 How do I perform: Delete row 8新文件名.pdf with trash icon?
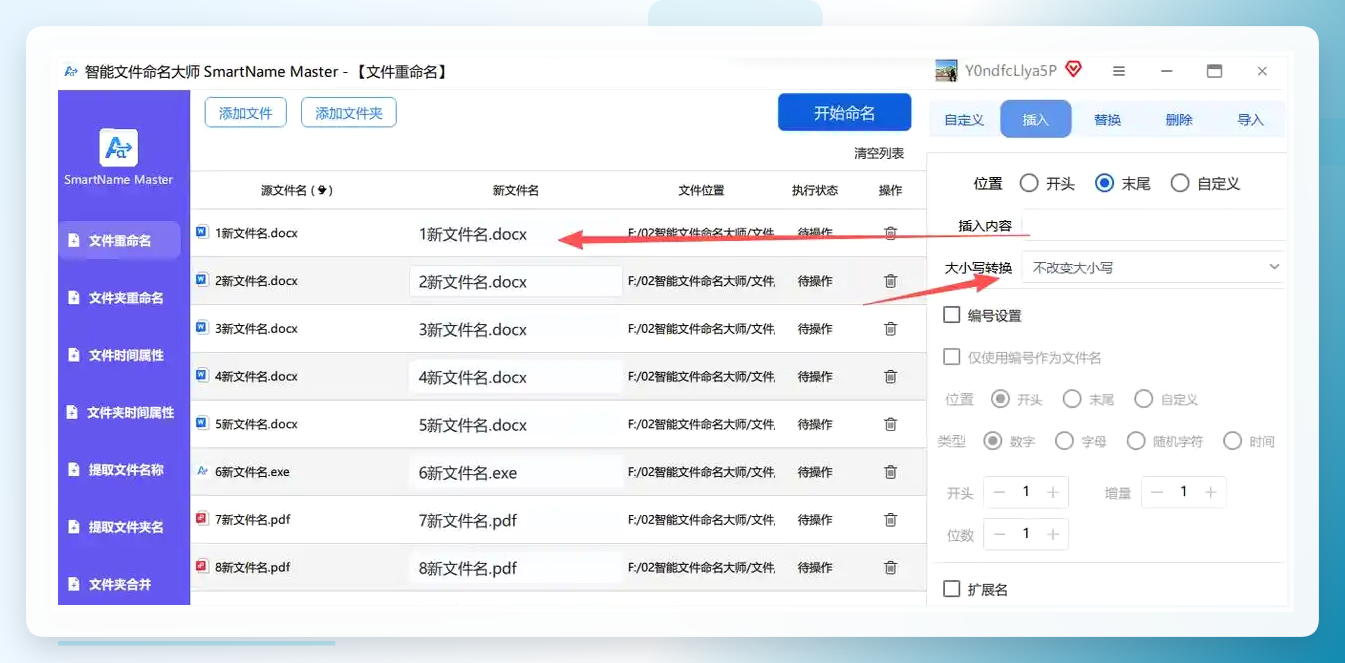(x=890, y=568)
